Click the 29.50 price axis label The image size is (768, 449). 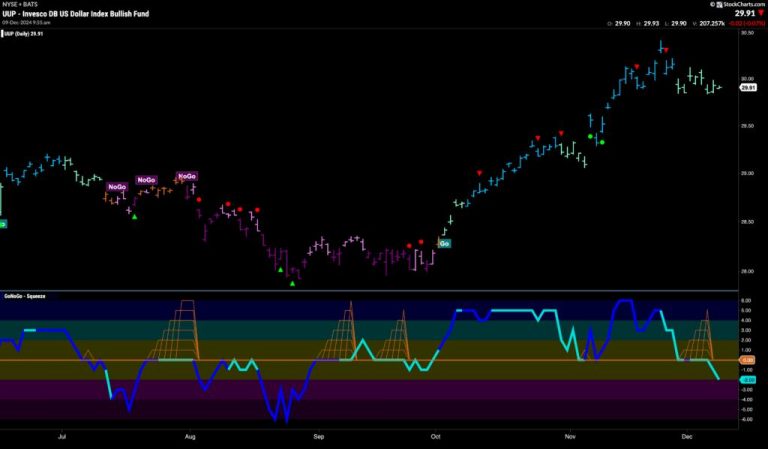click(x=747, y=126)
